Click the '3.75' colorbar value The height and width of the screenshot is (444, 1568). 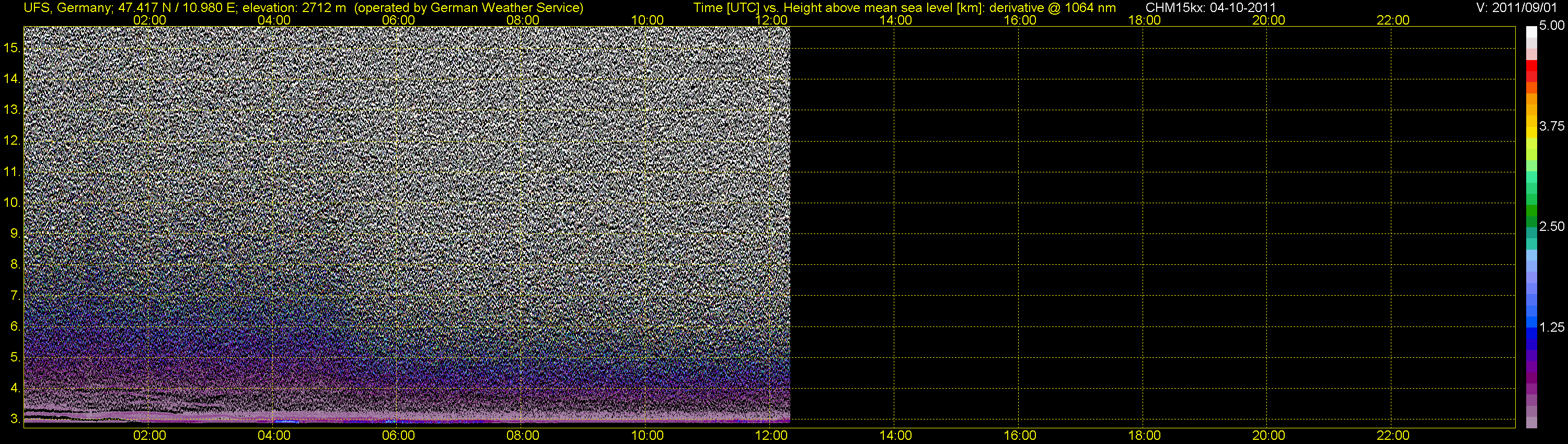click(1552, 126)
